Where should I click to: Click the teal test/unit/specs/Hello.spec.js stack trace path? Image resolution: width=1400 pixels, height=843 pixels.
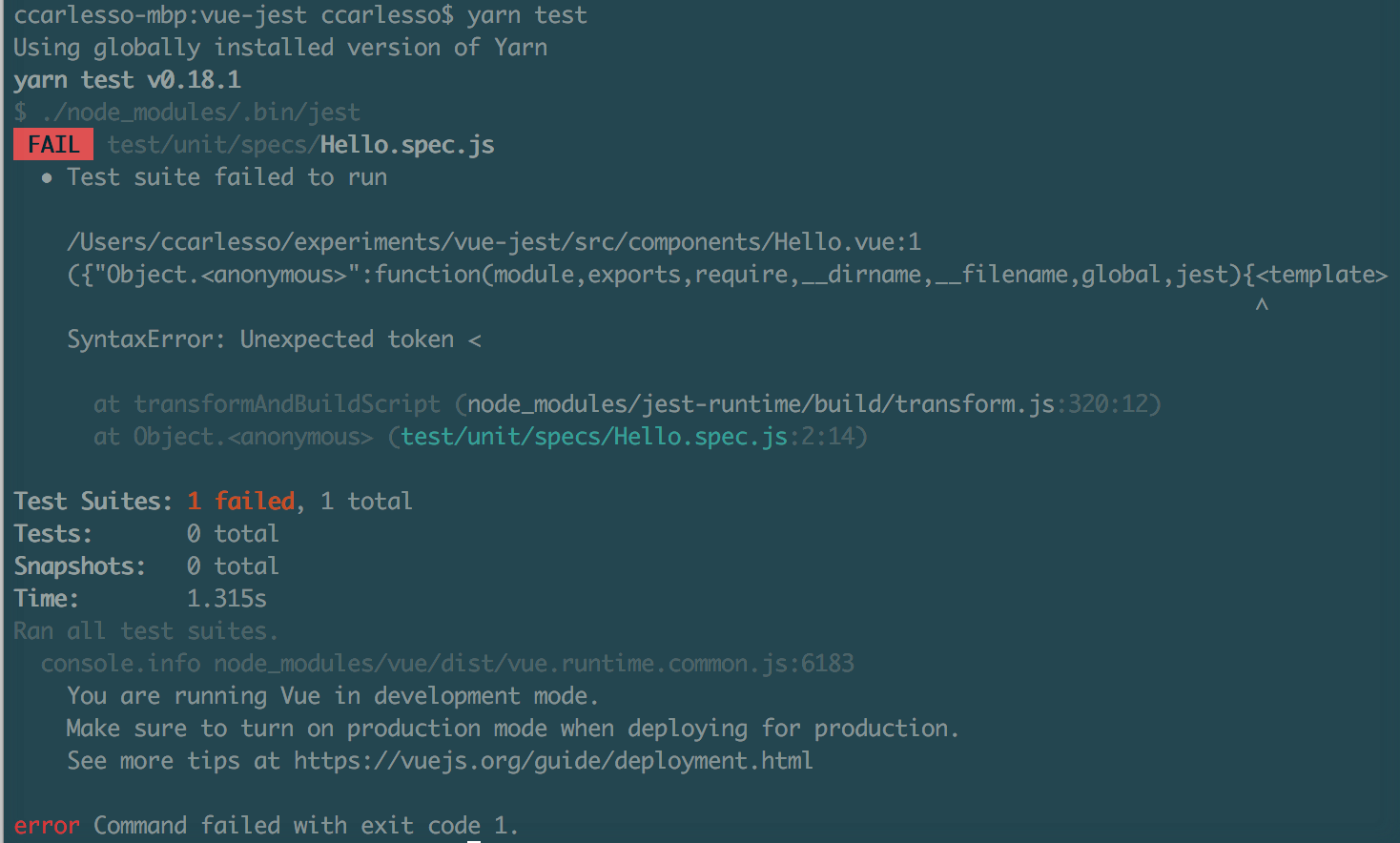coord(593,437)
